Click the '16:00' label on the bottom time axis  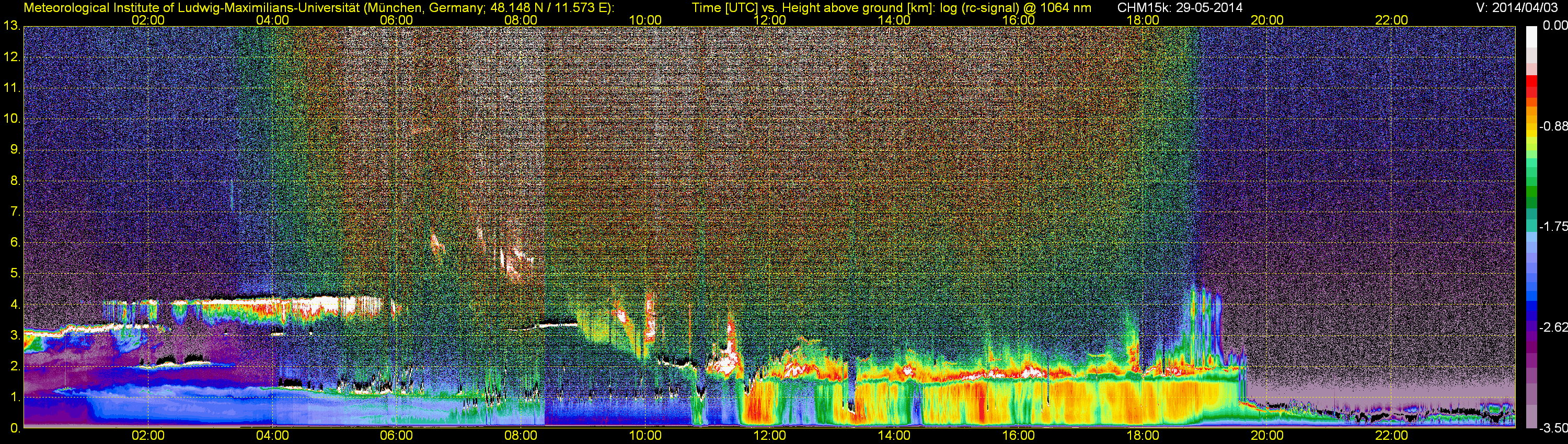click(1018, 436)
